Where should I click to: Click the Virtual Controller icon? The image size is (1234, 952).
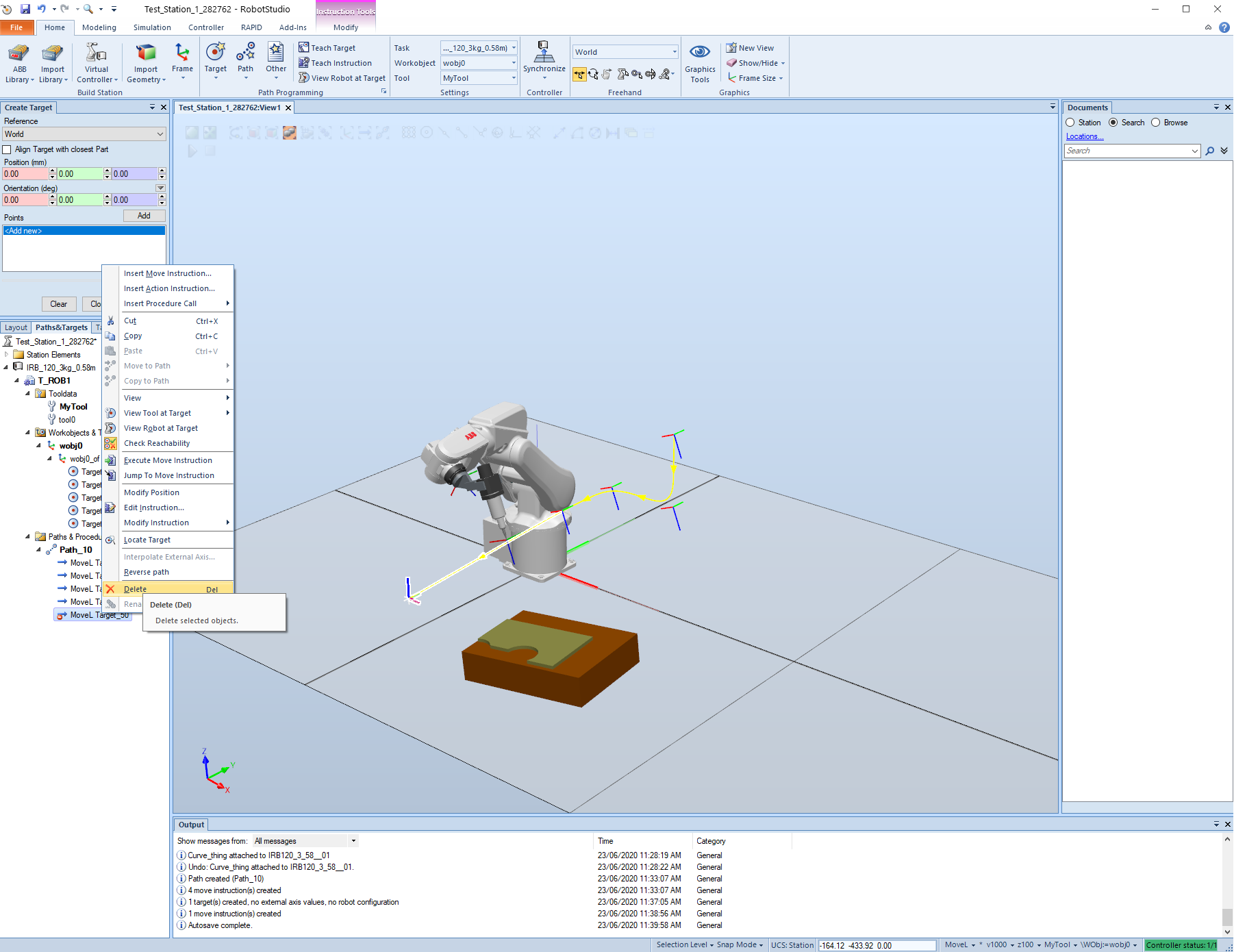(97, 54)
